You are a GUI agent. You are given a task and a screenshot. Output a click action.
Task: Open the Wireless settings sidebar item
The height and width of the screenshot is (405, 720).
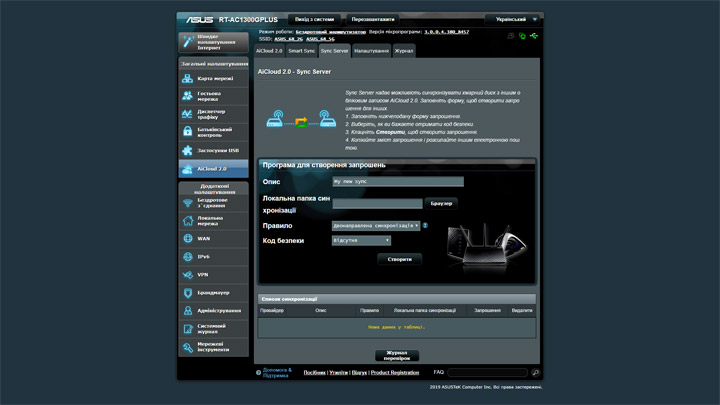(x=214, y=203)
